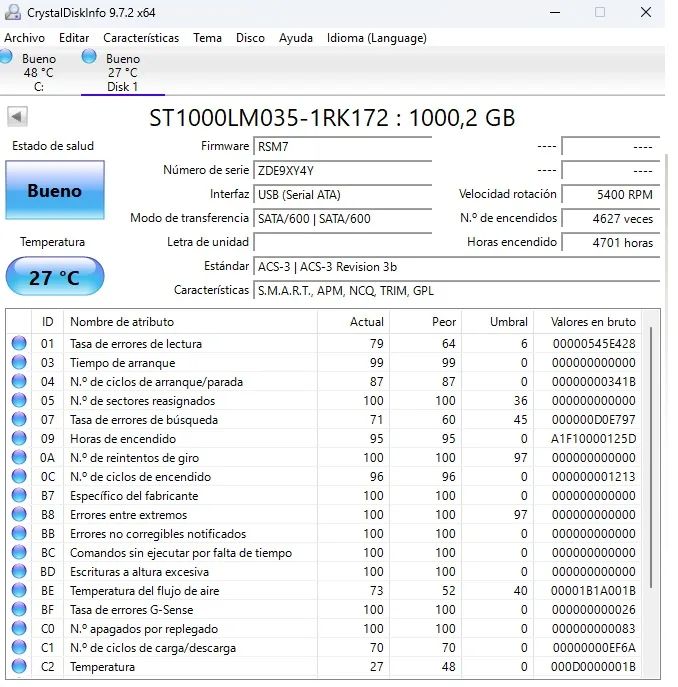The image size is (678, 687).
Task: Click raw value A1F10000125D
Action: 593,439
